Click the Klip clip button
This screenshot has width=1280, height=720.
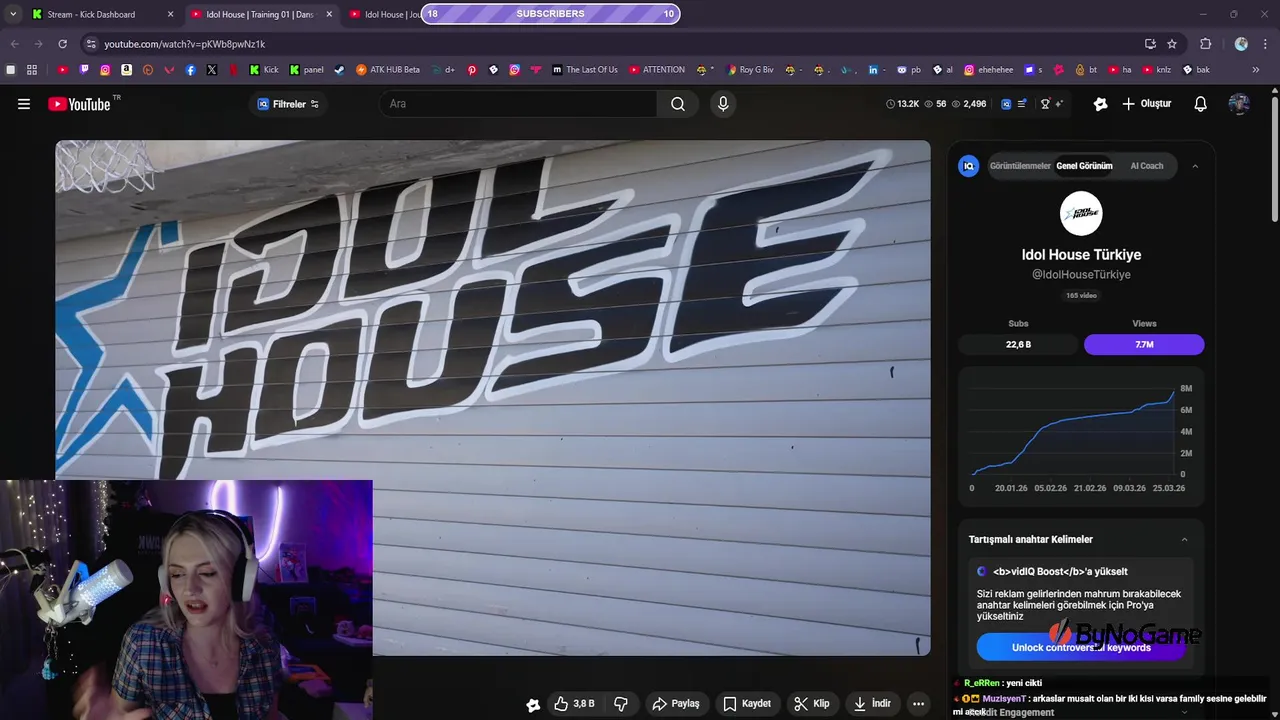coord(811,704)
